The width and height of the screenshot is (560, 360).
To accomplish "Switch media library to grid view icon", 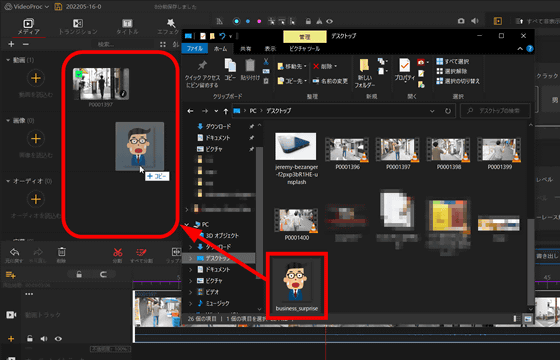I will (x=163, y=44).
